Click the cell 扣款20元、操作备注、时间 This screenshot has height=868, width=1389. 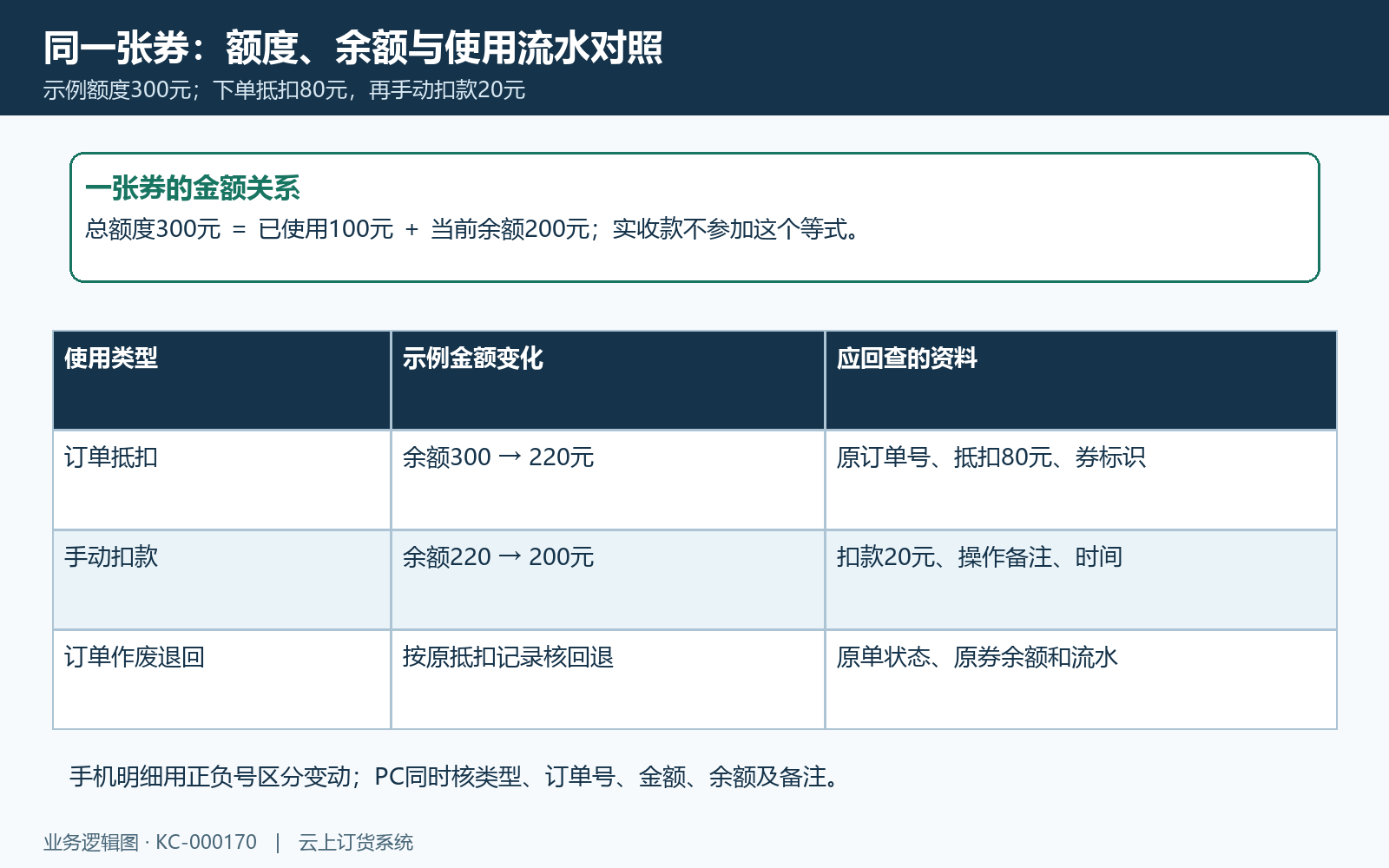click(x=1081, y=580)
